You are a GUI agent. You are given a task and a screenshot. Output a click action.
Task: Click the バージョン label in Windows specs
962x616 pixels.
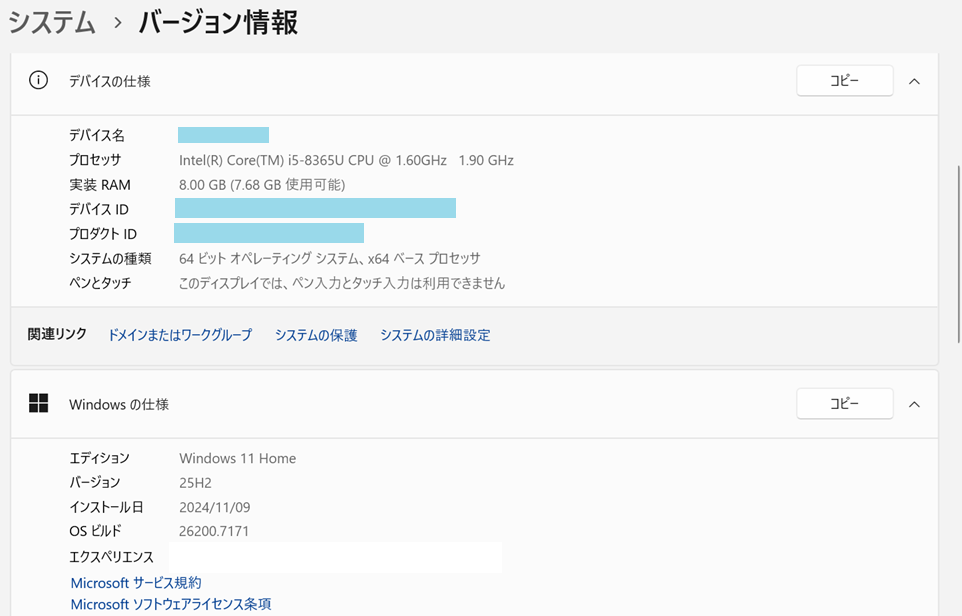(x=94, y=482)
